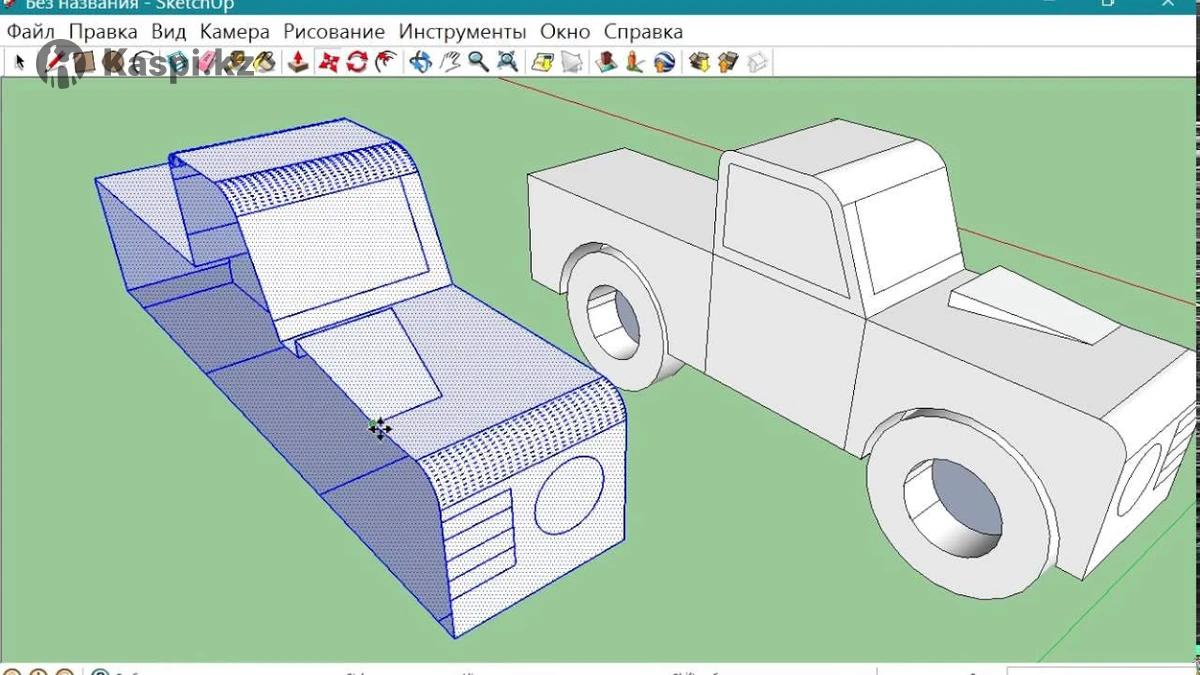Open the Правка menu
Viewport: 1200px width, 675px height.
tap(103, 31)
